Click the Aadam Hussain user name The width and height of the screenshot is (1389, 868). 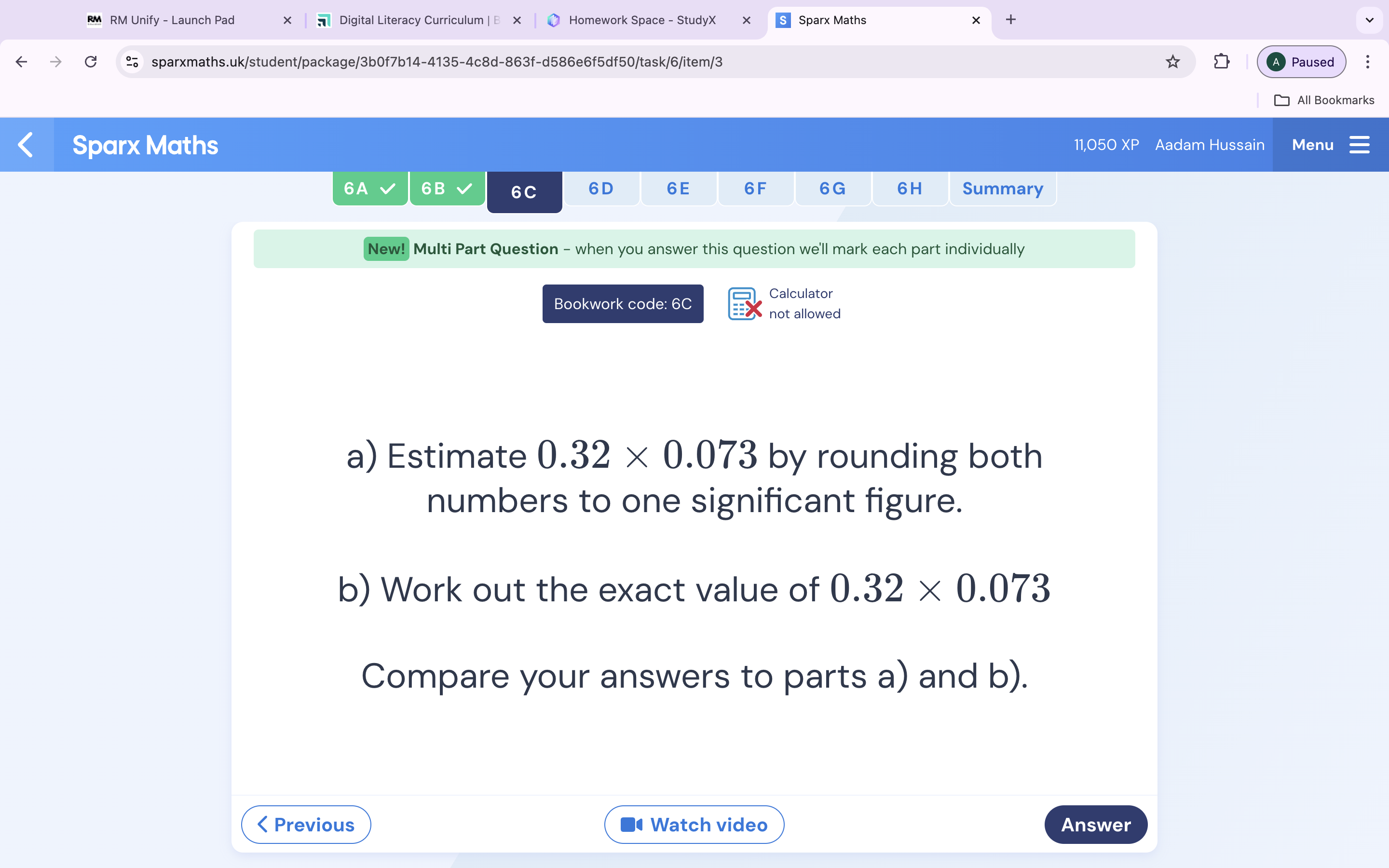tap(1210, 145)
